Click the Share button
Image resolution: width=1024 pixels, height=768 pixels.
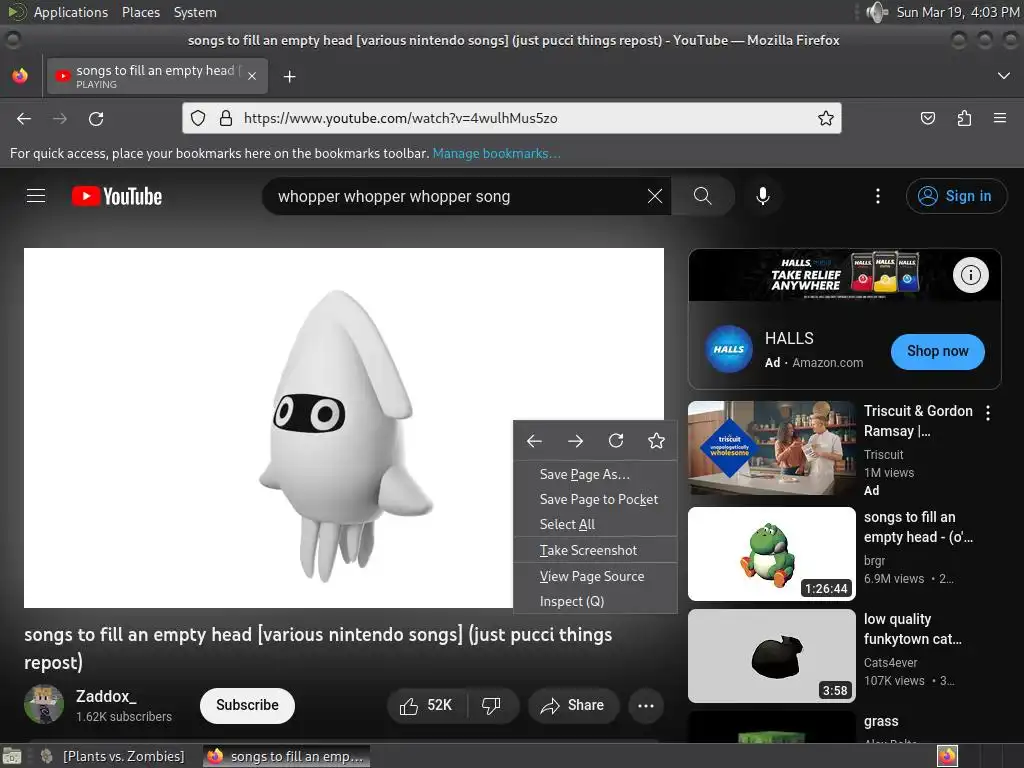point(573,705)
